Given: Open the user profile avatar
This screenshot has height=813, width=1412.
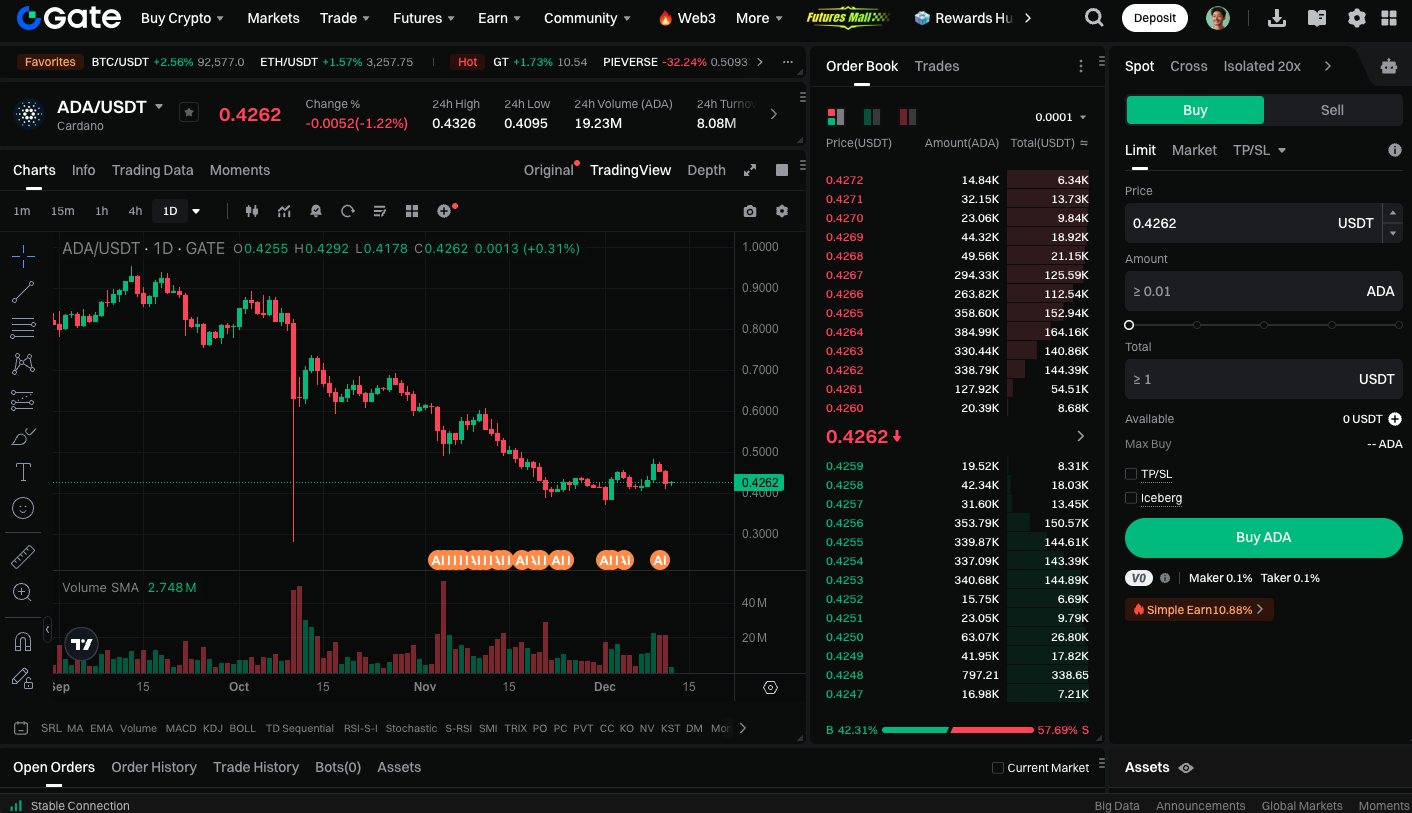Looking at the screenshot, I should (1218, 18).
